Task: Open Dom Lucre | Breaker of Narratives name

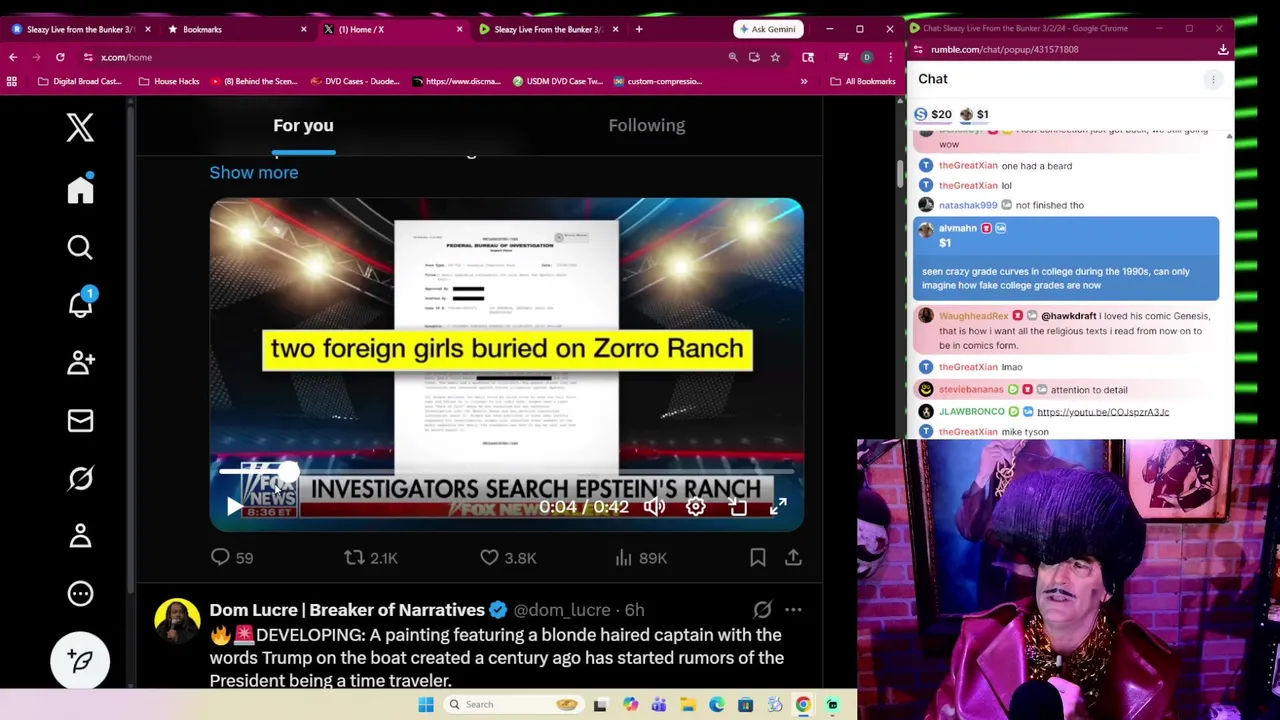Action: tap(347, 610)
